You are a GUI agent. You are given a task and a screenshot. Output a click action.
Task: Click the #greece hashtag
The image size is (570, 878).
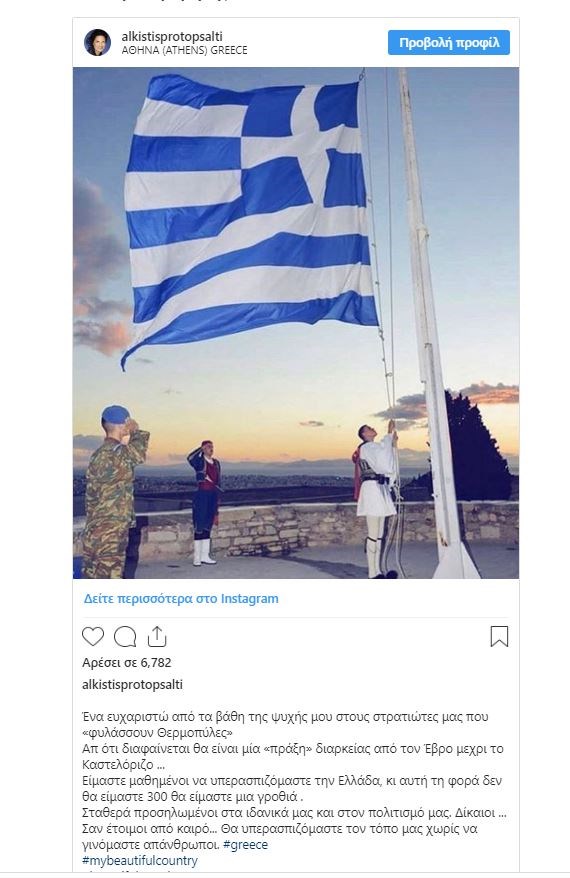pyautogui.click(x=245, y=844)
